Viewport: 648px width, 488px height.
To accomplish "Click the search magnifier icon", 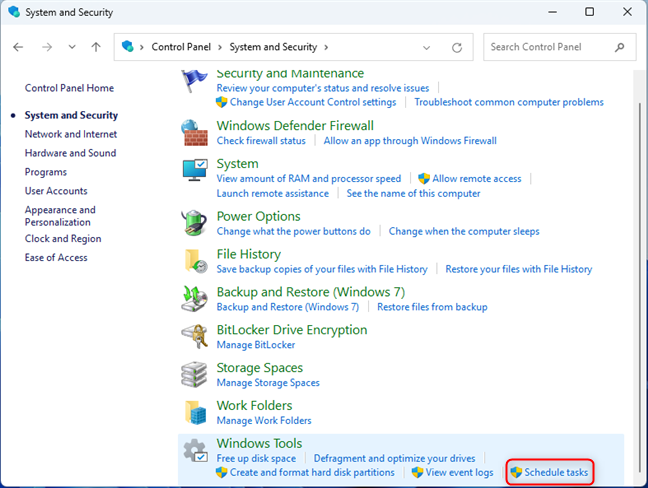I will (619, 47).
